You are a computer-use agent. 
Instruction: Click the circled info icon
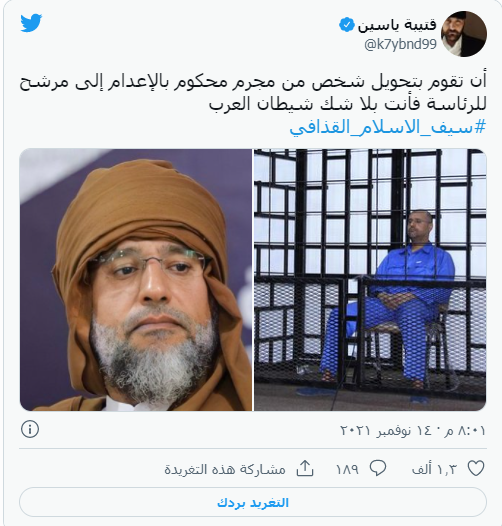30,429
